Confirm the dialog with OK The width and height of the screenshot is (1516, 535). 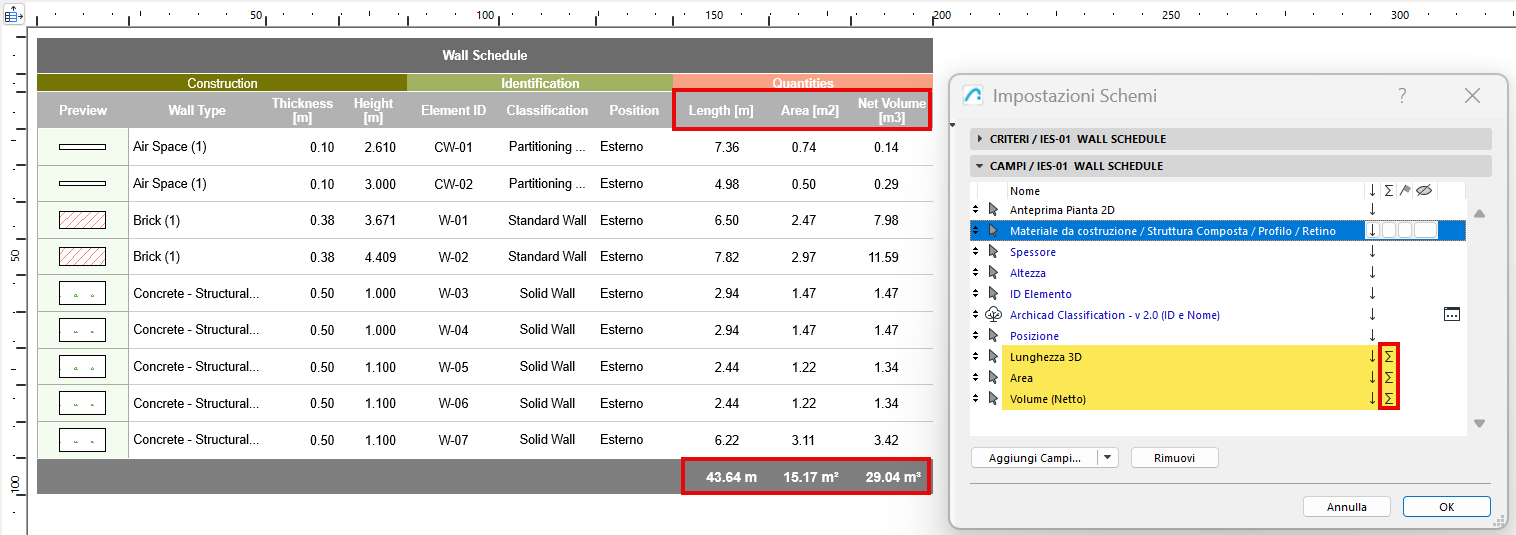pyautogui.click(x=1446, y=507)
